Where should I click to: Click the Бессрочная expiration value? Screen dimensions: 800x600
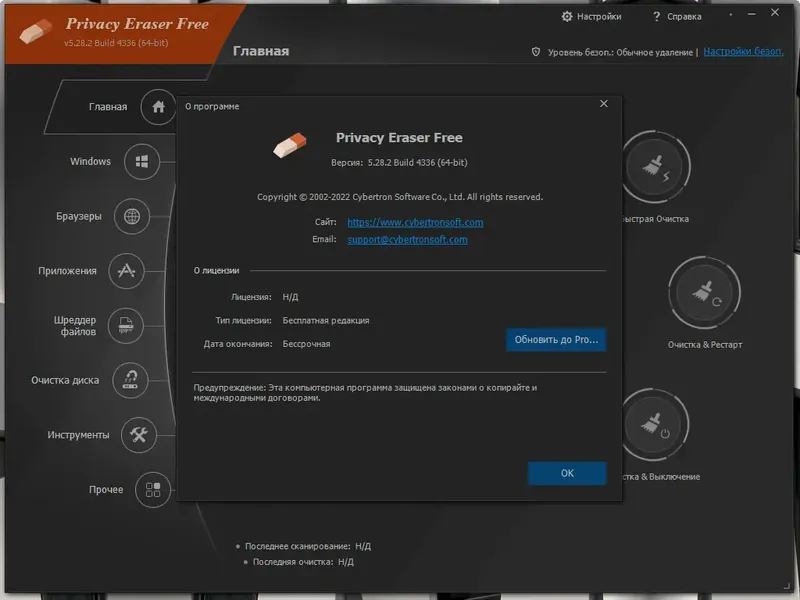[306, 344]
